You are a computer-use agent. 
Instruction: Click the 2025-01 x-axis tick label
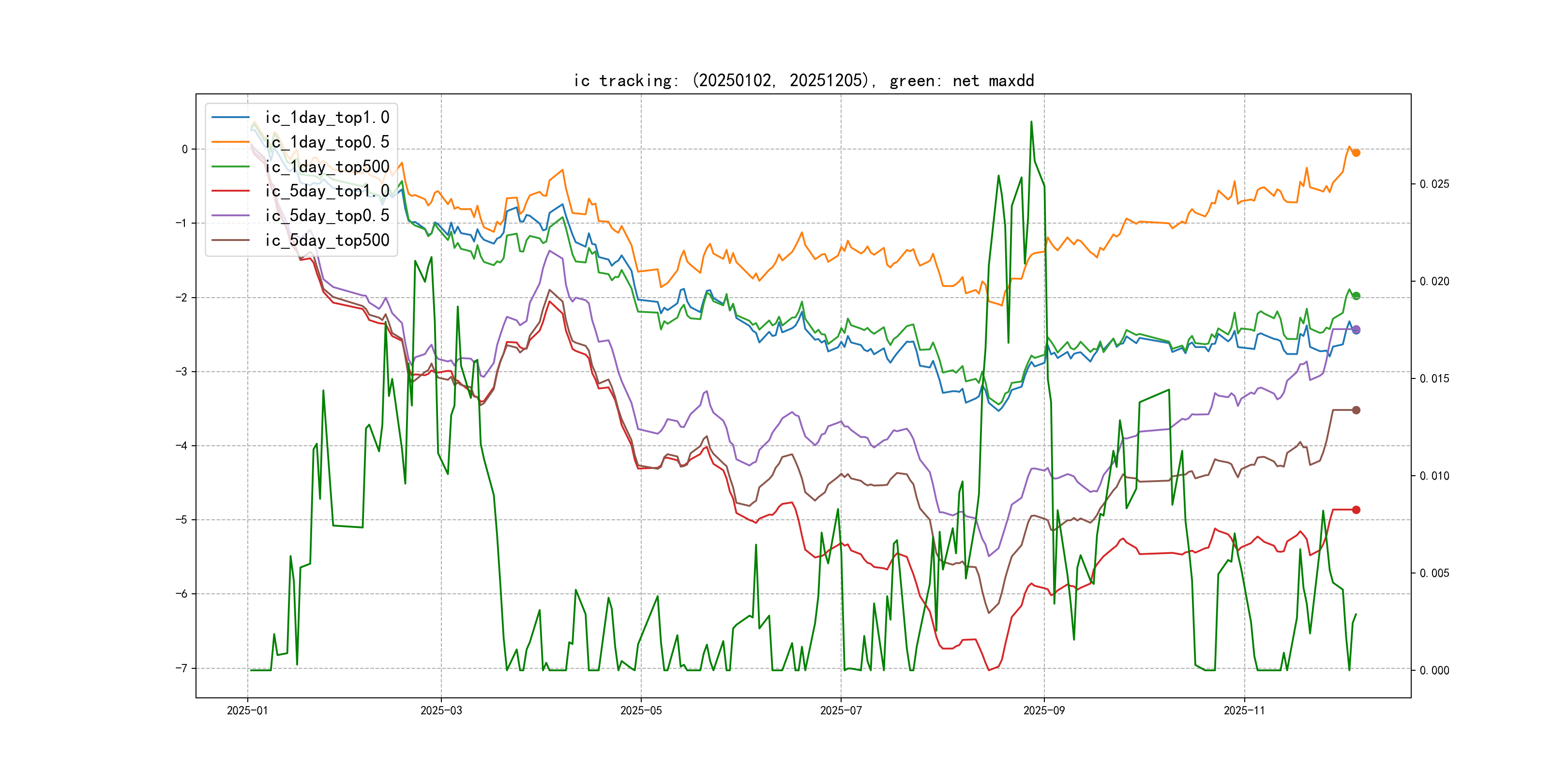click(x=247, y=710)
